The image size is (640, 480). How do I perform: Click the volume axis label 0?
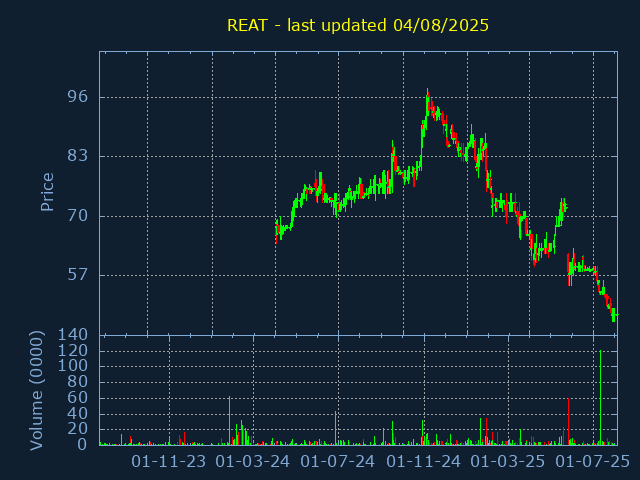click(82, 444)
